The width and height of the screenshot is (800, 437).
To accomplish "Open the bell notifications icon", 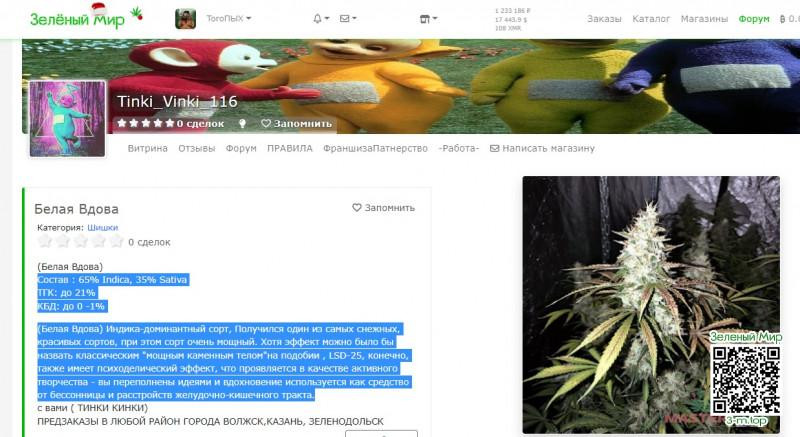I will tap(317, 18).
